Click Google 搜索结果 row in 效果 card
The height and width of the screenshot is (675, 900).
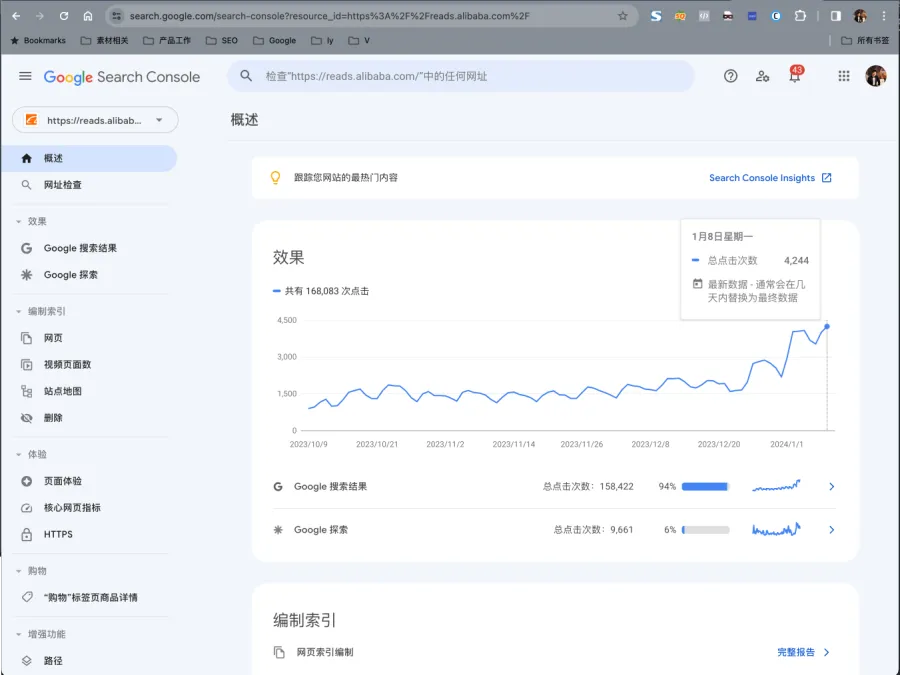click(554, 487)
